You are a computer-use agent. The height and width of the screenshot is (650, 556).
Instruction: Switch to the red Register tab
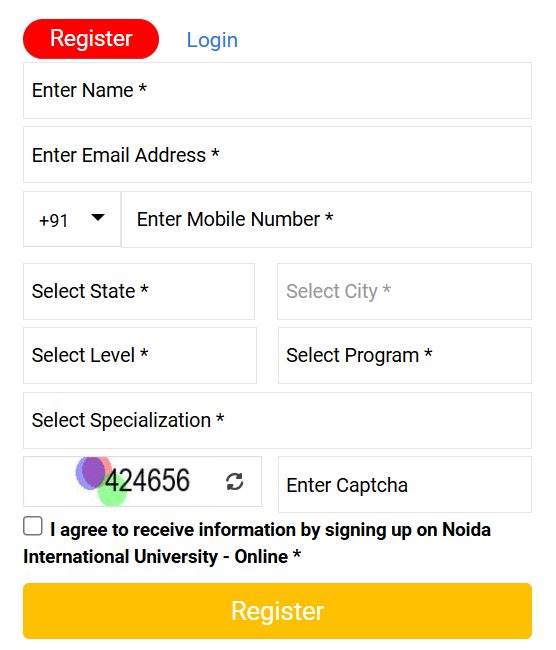click(x=91, y=39)
